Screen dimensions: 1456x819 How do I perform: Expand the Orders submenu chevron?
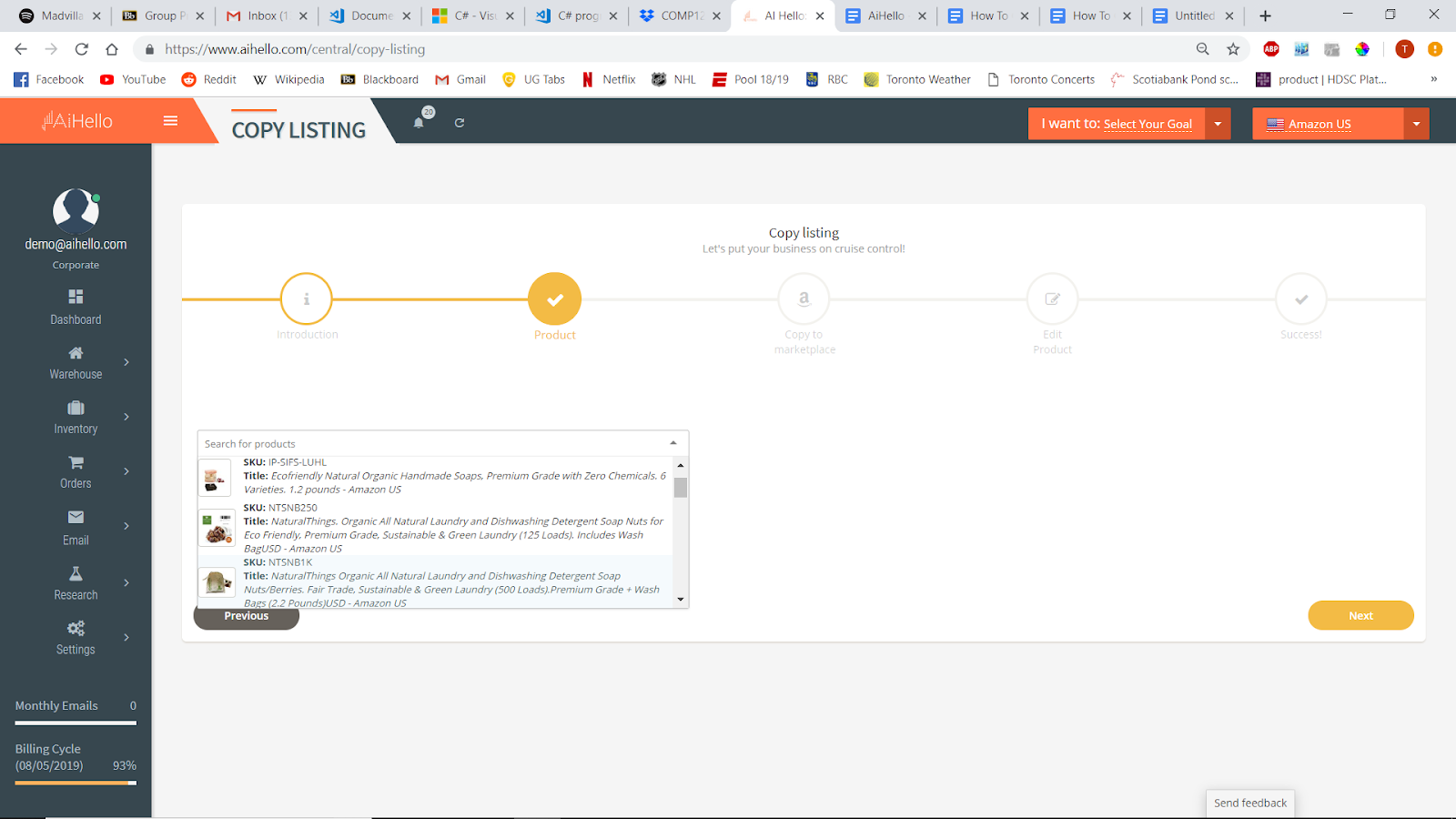coord(126,471)
